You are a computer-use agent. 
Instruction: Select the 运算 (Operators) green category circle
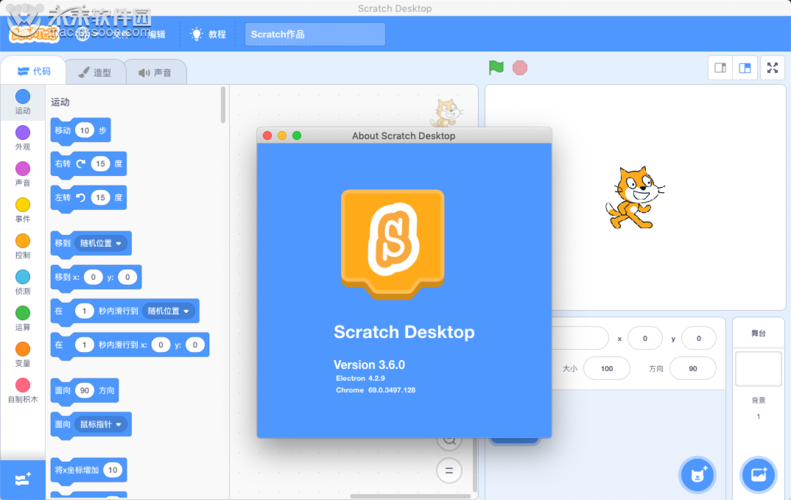point(23,313)
